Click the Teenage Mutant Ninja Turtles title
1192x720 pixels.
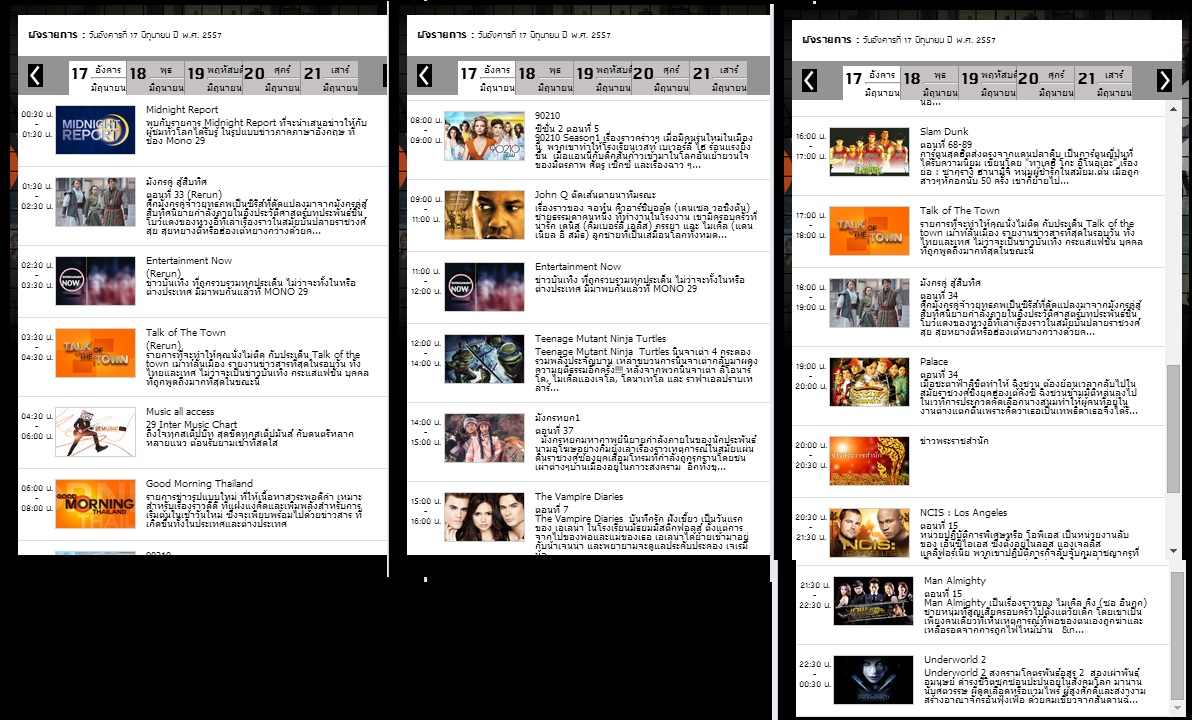click(x=601, y=338)
